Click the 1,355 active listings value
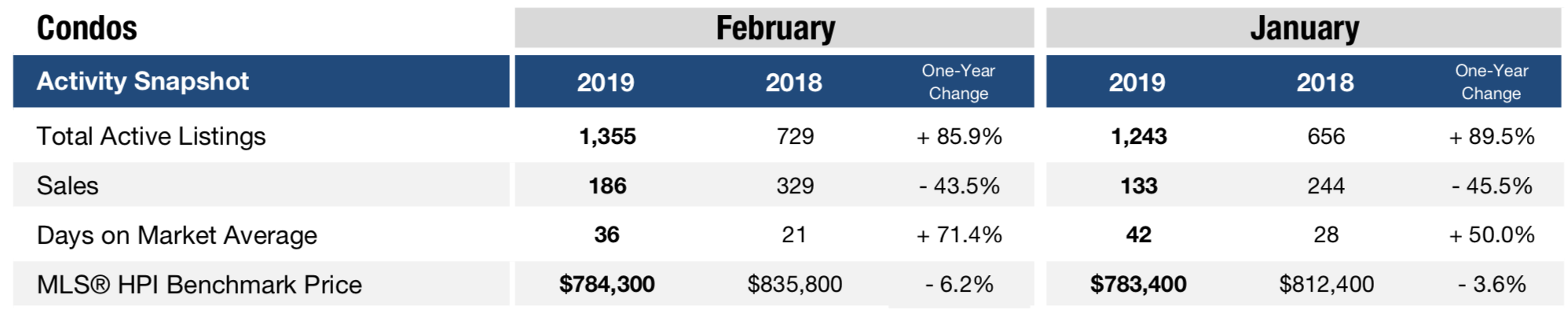 [607, 137]
